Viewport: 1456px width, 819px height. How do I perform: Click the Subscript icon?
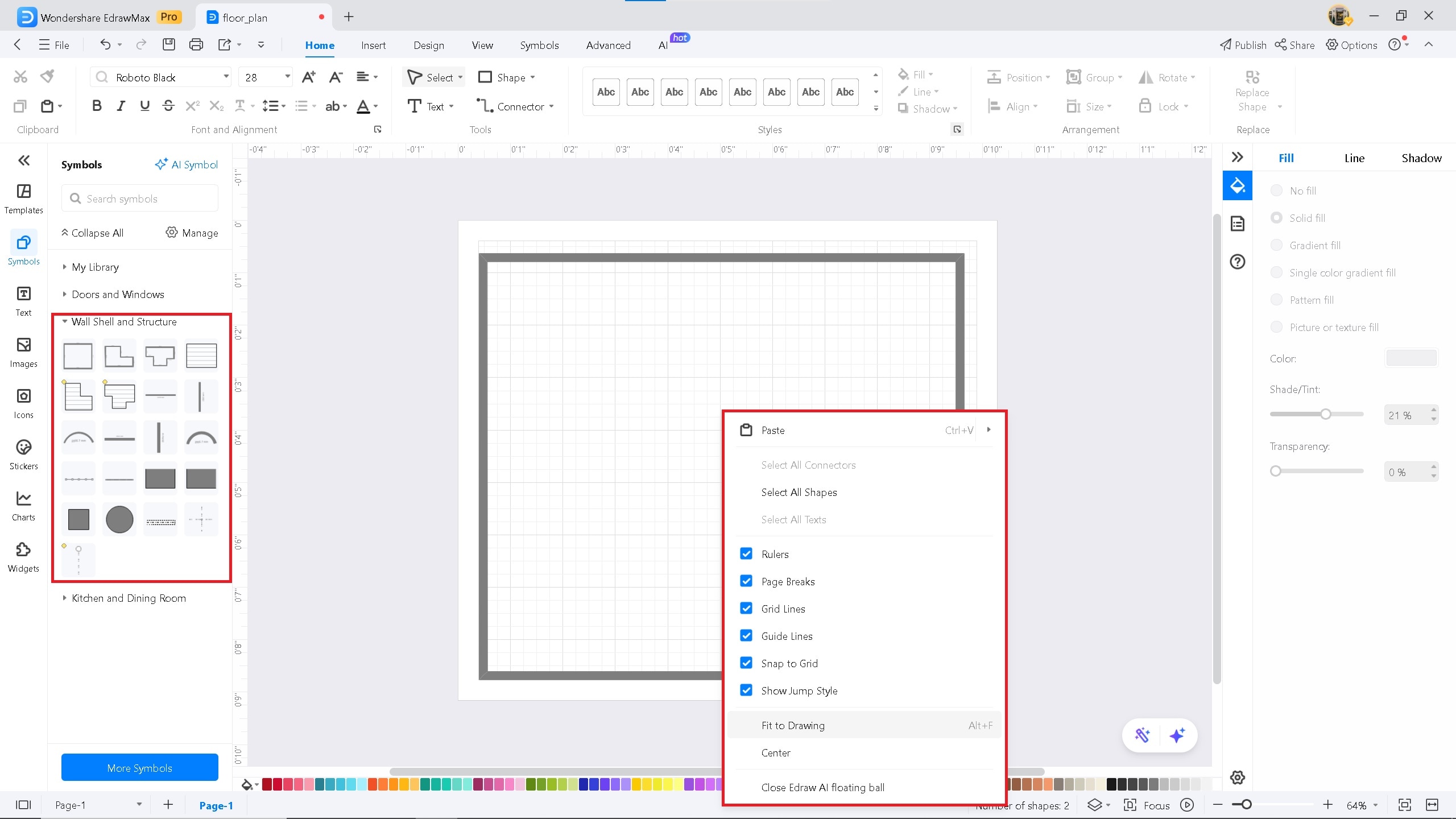click(217, 106)
